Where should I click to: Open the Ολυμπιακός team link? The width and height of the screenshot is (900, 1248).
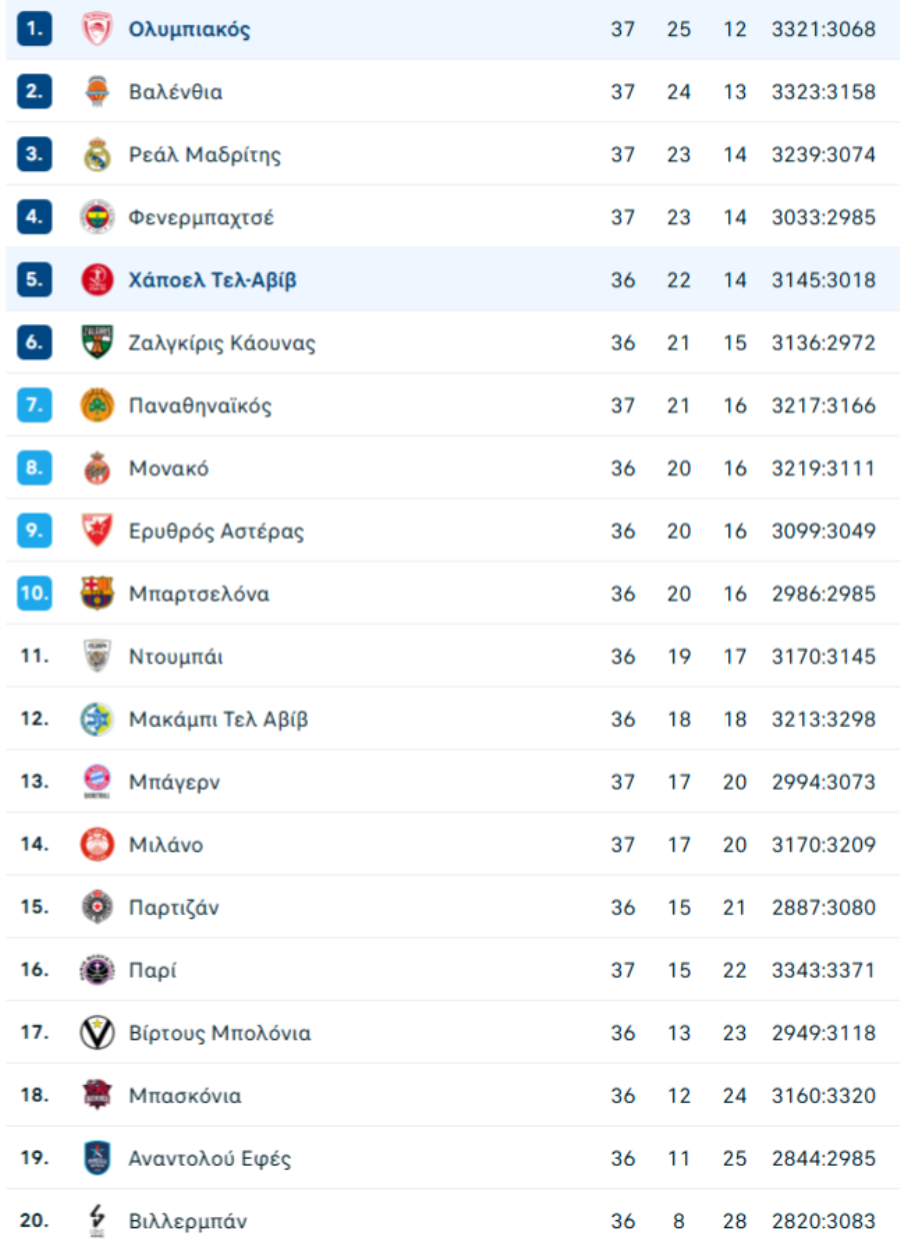[x=189, y=29]
